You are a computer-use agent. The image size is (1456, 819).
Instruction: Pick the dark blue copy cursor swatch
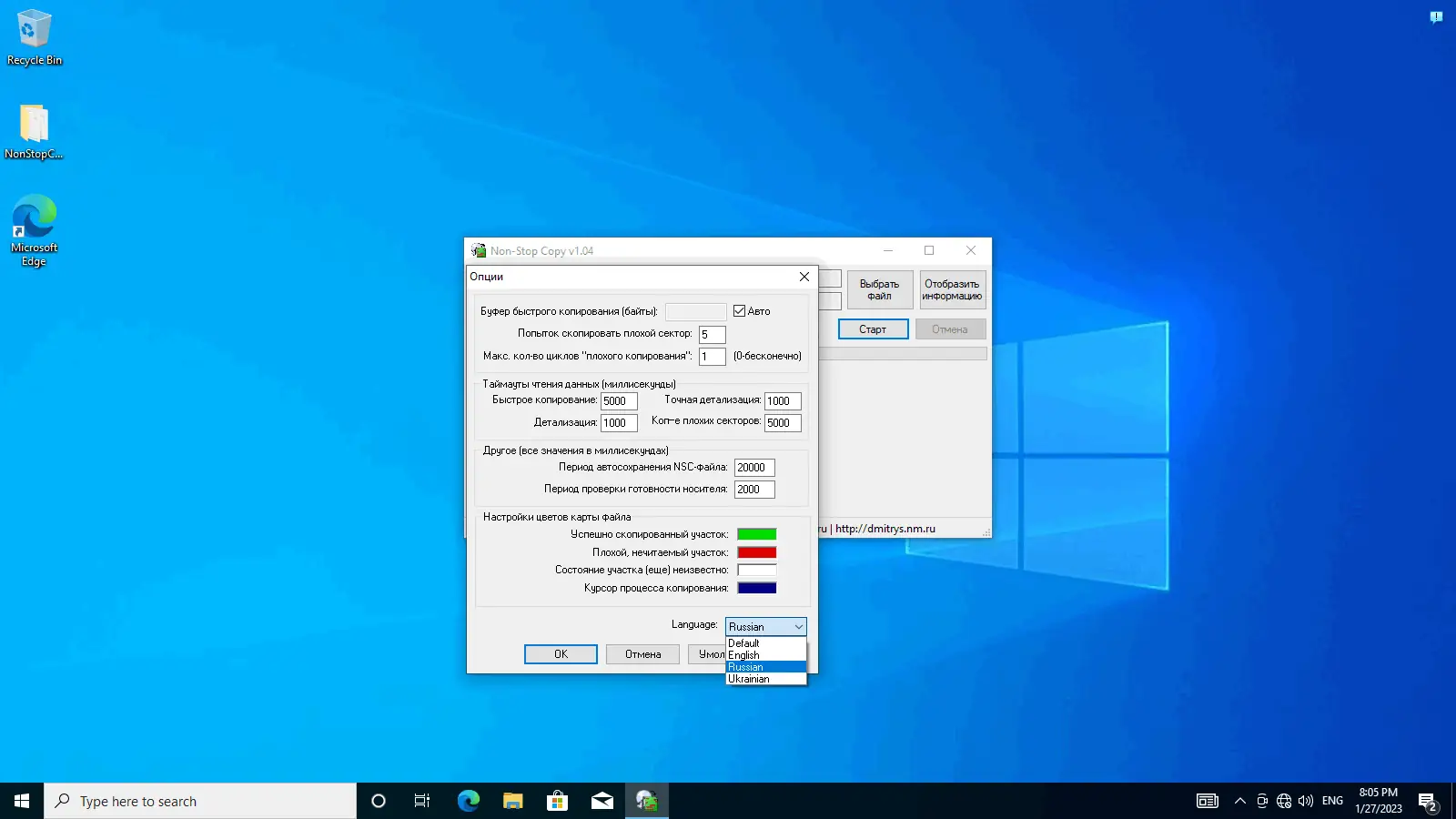click(x=756, y=588)
